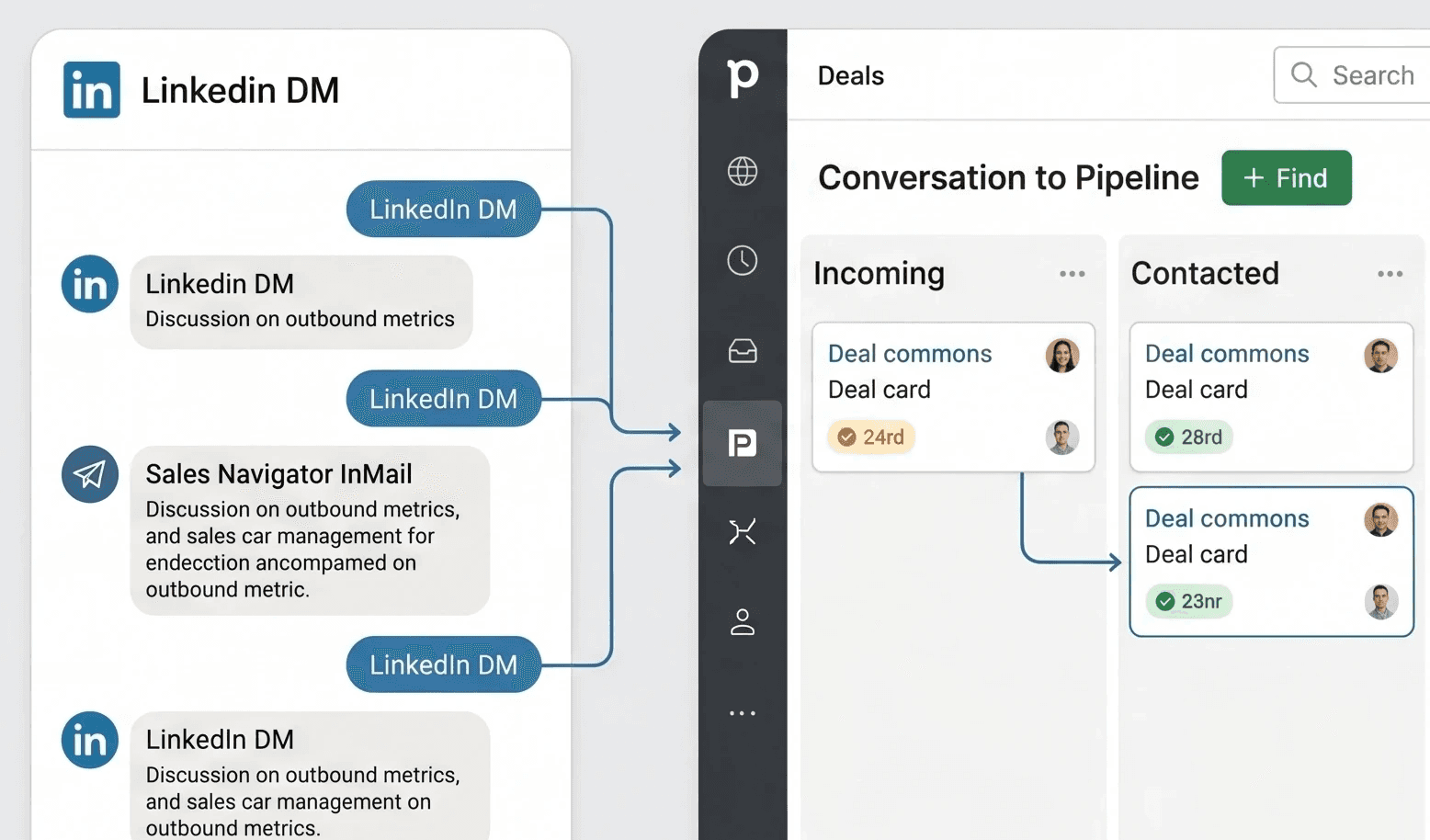Open the contacts person icon in the sidebar

tap(743, 622)
